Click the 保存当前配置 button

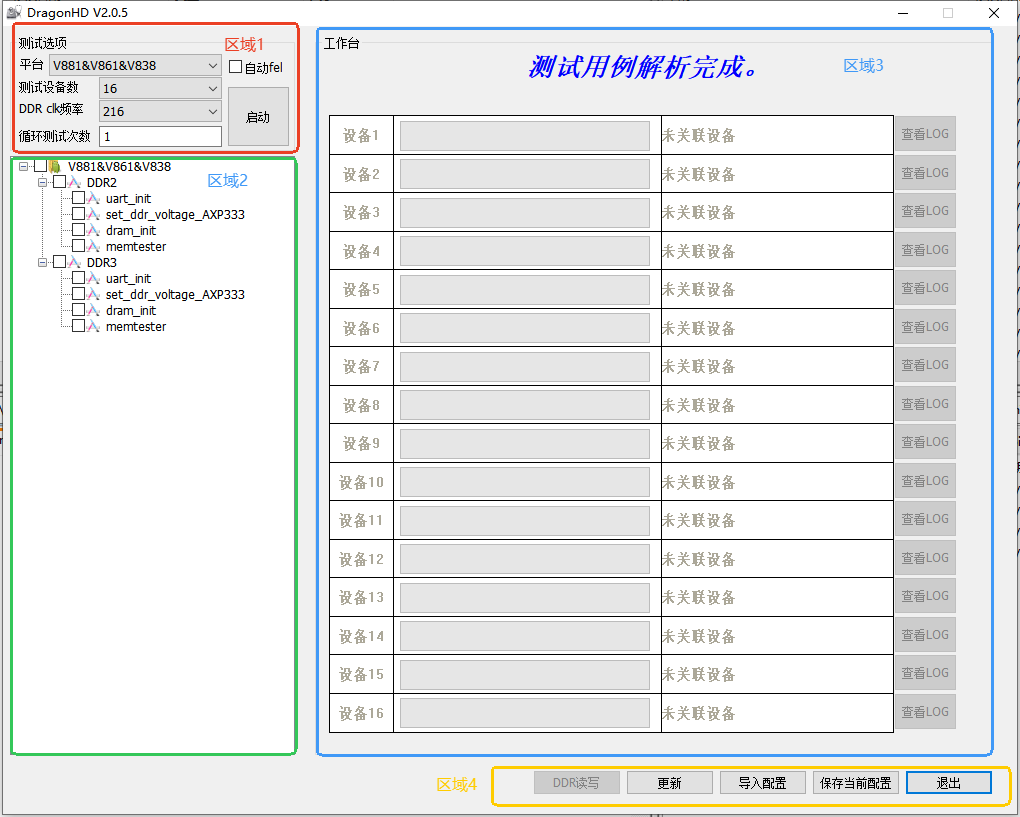[855, 782]
